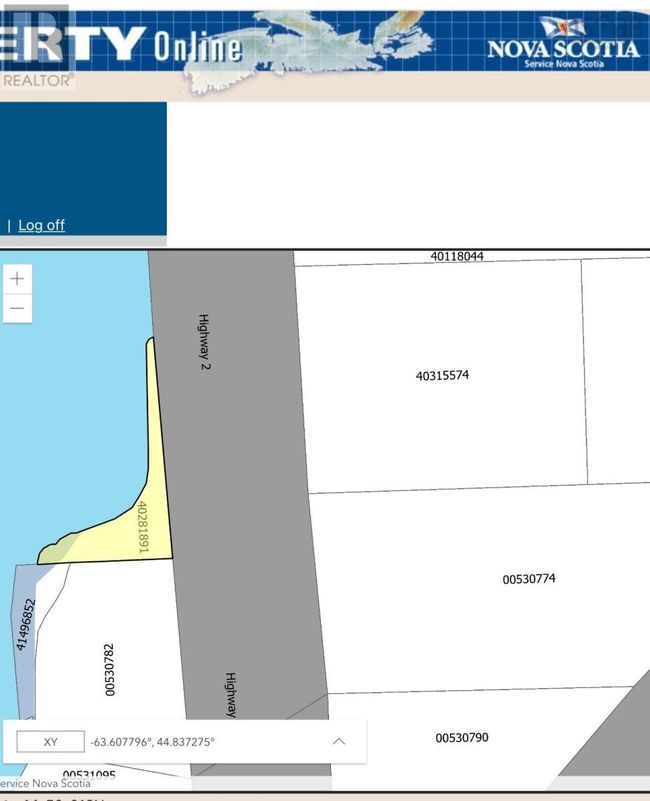Click the REALTOR text in the header

pos(37,80)
